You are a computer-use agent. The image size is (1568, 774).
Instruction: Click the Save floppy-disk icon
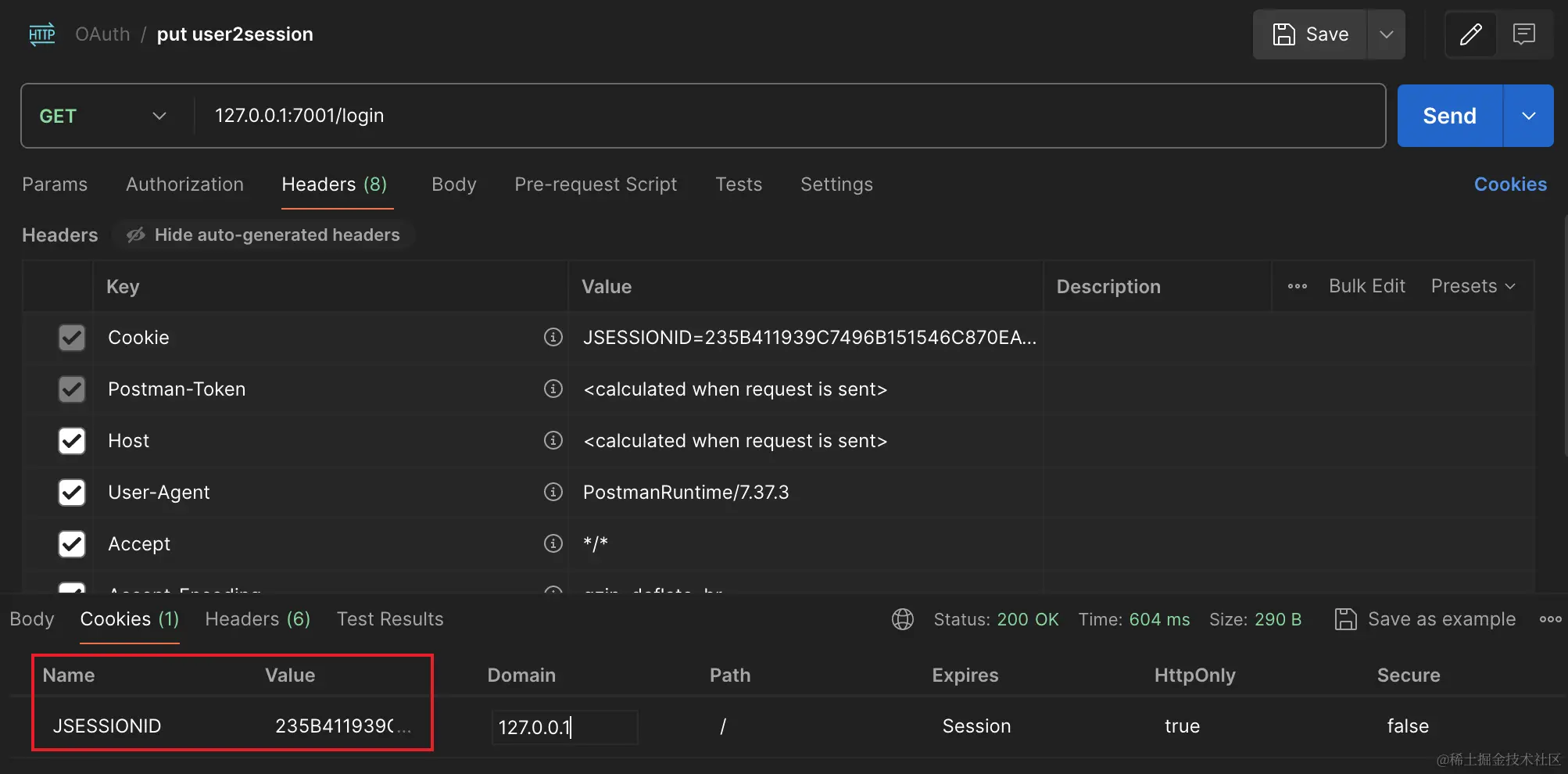click(x=1283, y=34)
